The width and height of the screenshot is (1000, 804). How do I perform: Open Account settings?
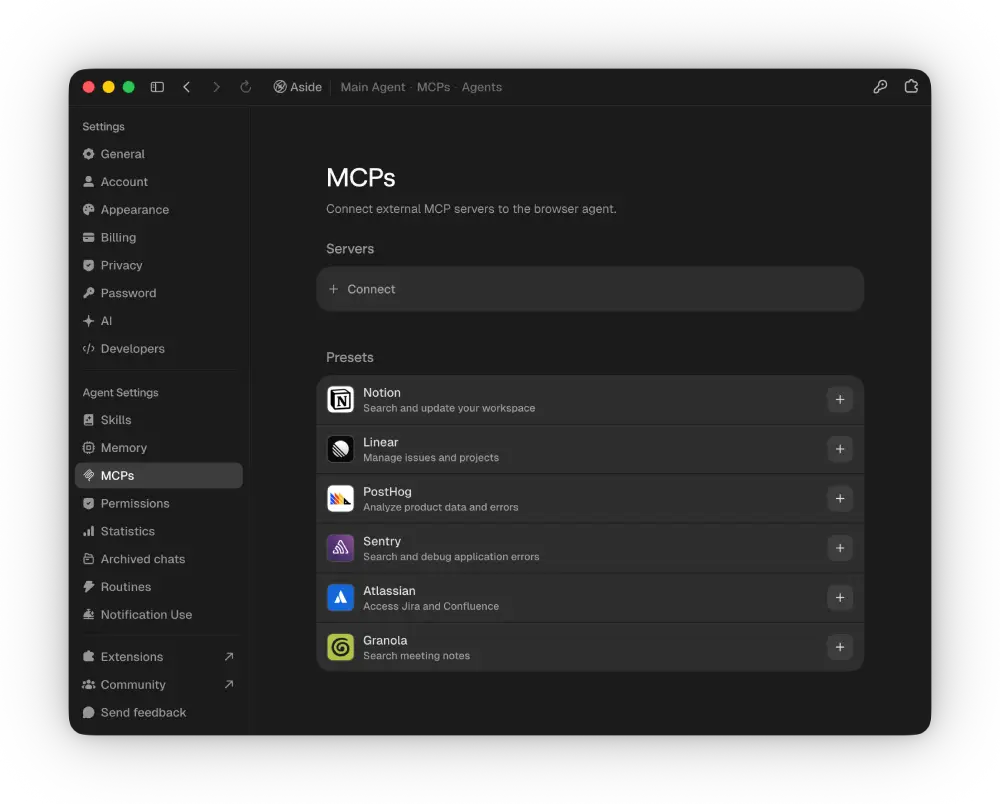pyautogui.click(x=158, y=182)
